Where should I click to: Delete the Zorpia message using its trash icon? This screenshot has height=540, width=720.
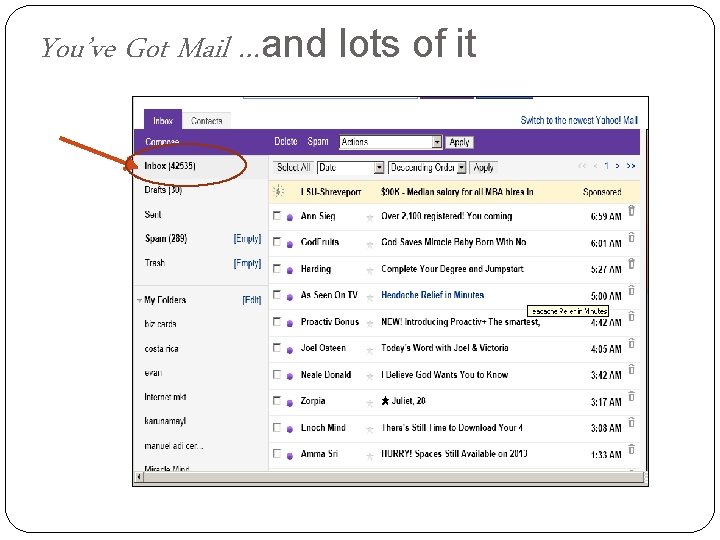pyautogui.click(x=631, y=396)
